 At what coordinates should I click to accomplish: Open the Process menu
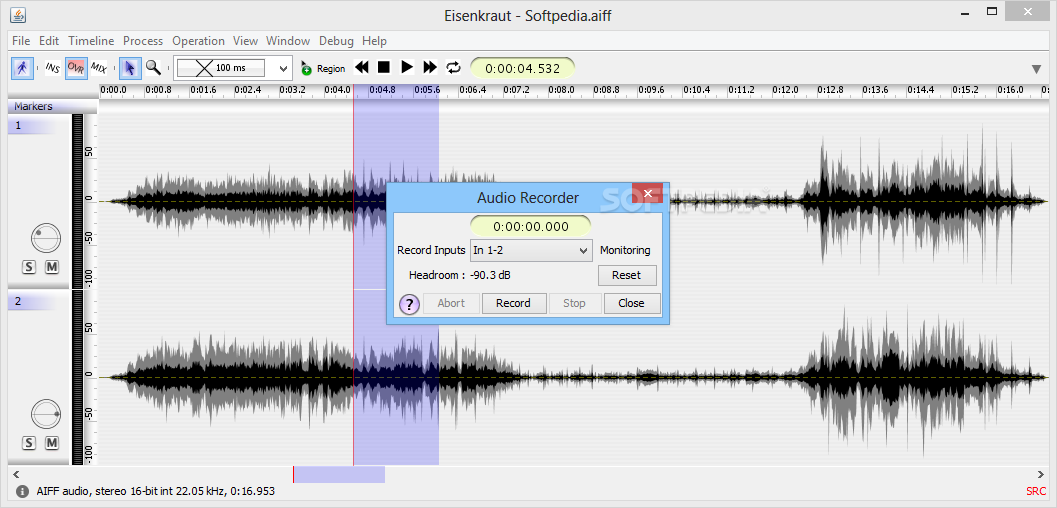(x=143, y=41)
